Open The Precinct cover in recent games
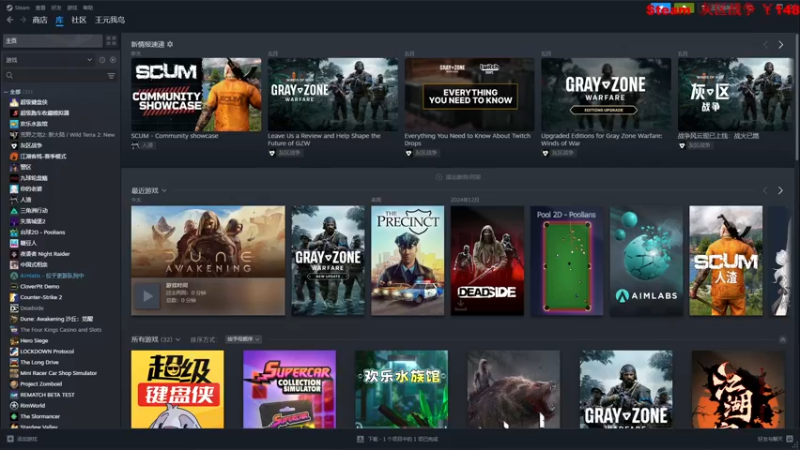 (x=408, y=260)
